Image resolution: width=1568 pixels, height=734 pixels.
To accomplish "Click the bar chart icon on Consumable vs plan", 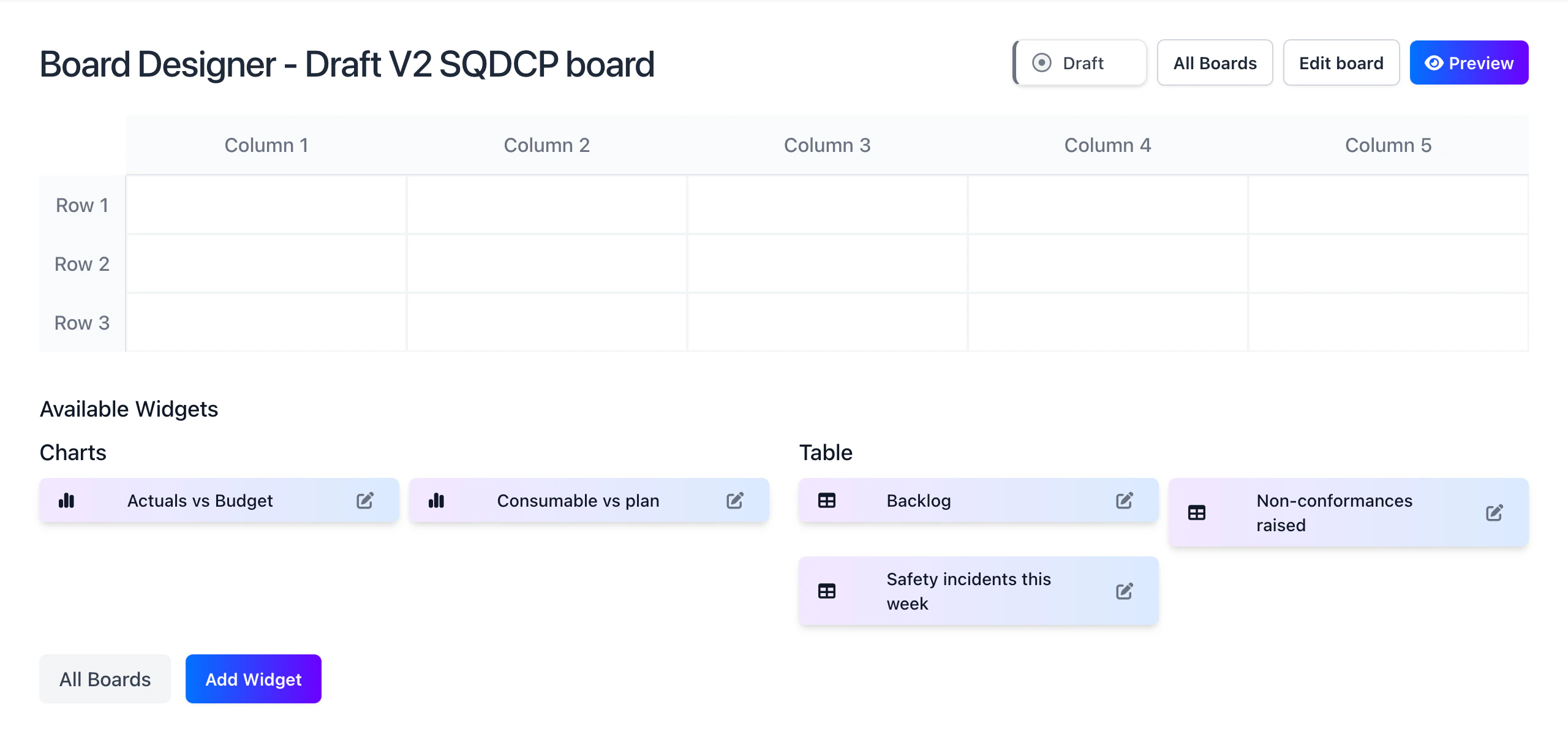I will tap(437, 501).
